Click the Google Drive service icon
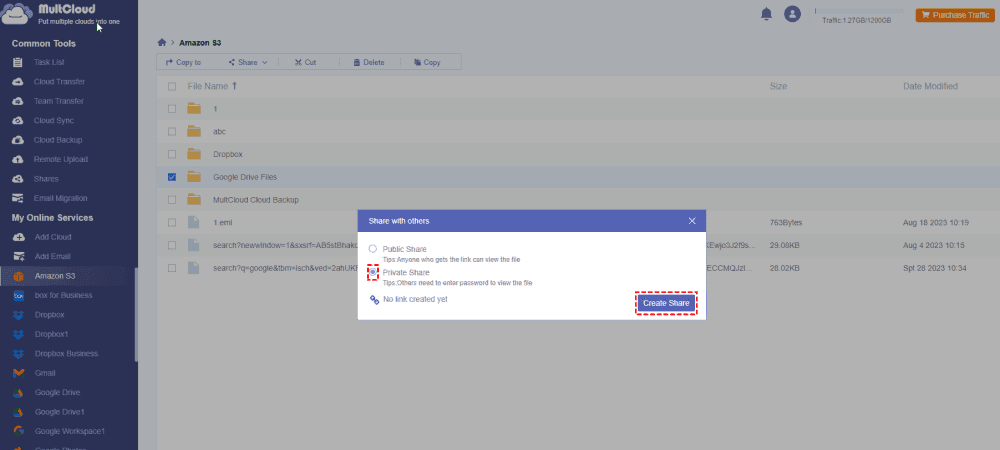This screenshot has width=1000, height=450. 19,393
